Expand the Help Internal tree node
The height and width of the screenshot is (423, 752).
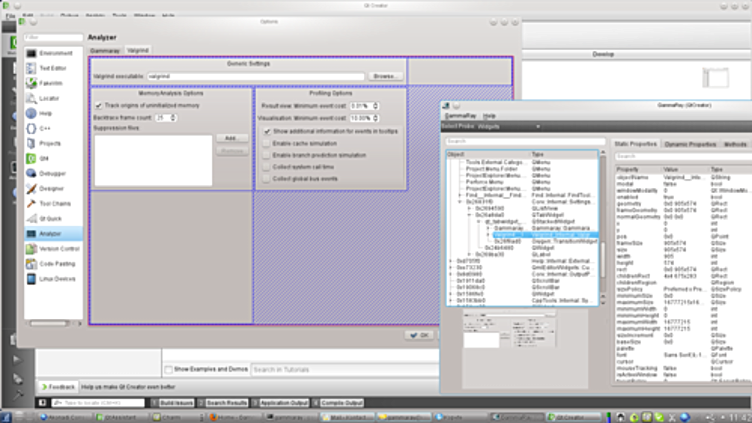[x=450, y=263]
